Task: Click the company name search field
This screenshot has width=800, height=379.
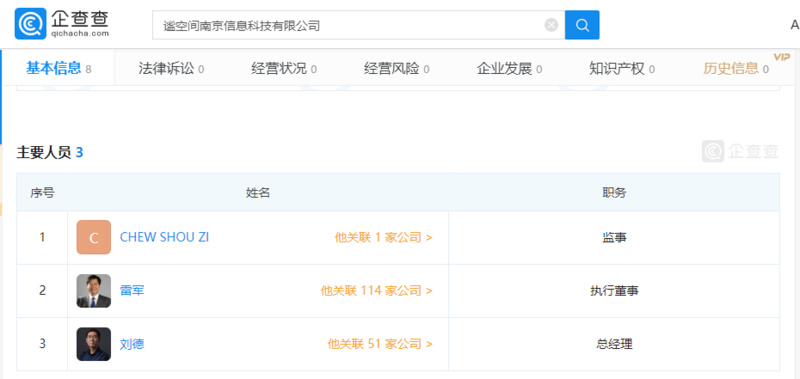Action: pos(359,25)
